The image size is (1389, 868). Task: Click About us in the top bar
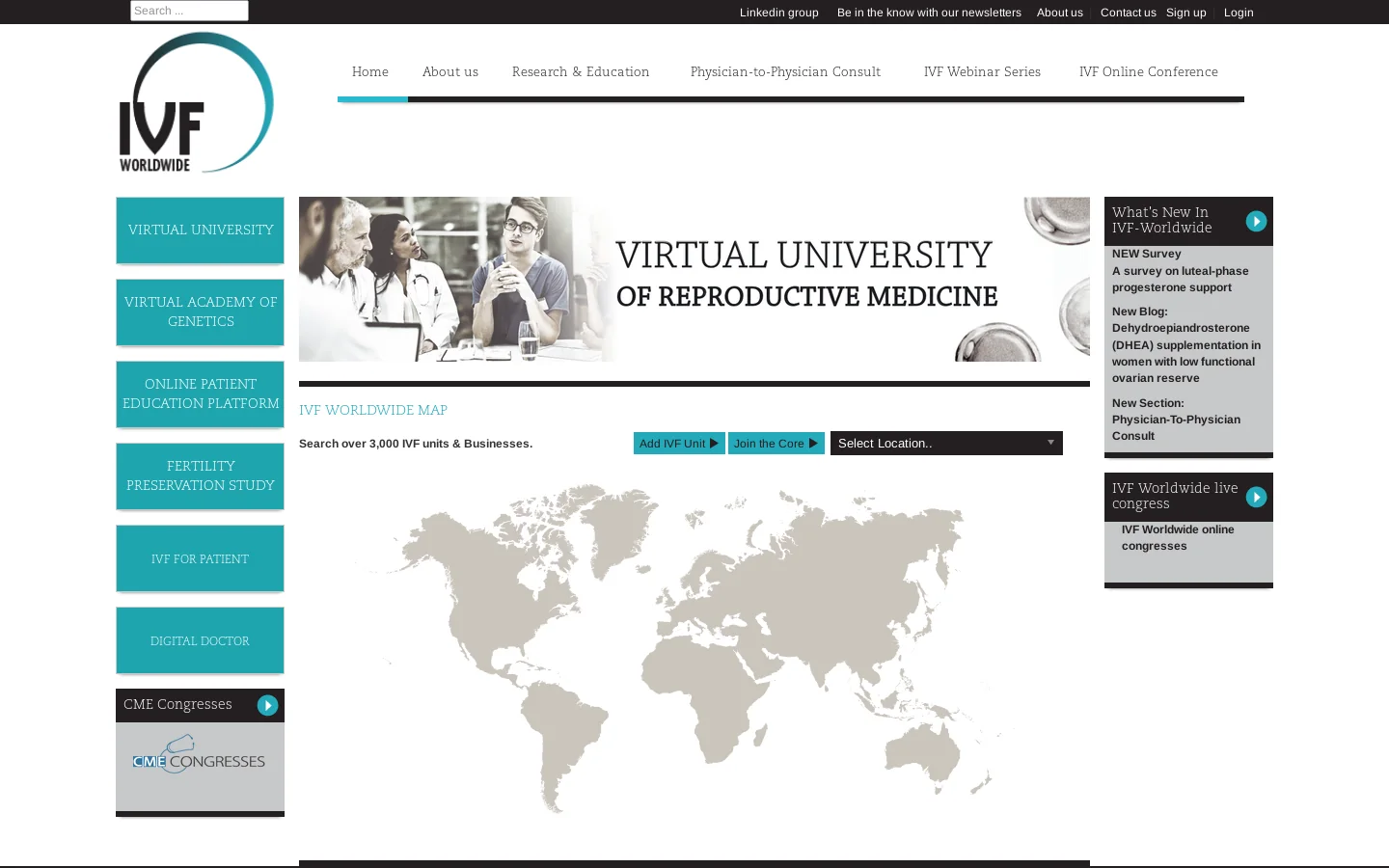coord(1060,13)
